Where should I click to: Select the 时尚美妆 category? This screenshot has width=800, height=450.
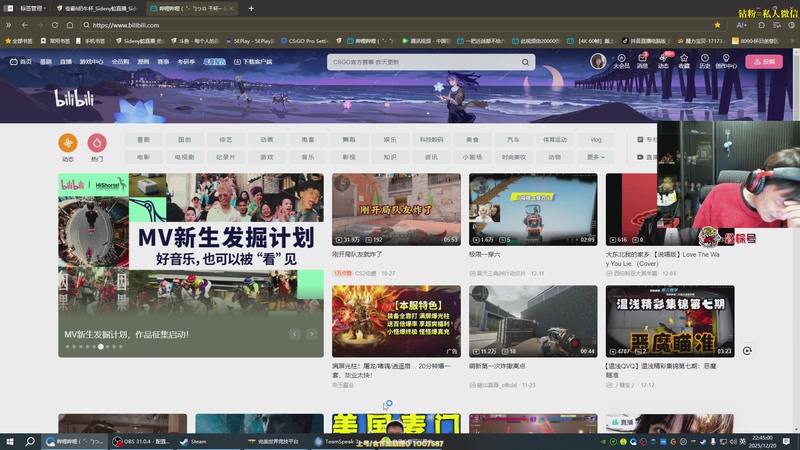[513, 157]
